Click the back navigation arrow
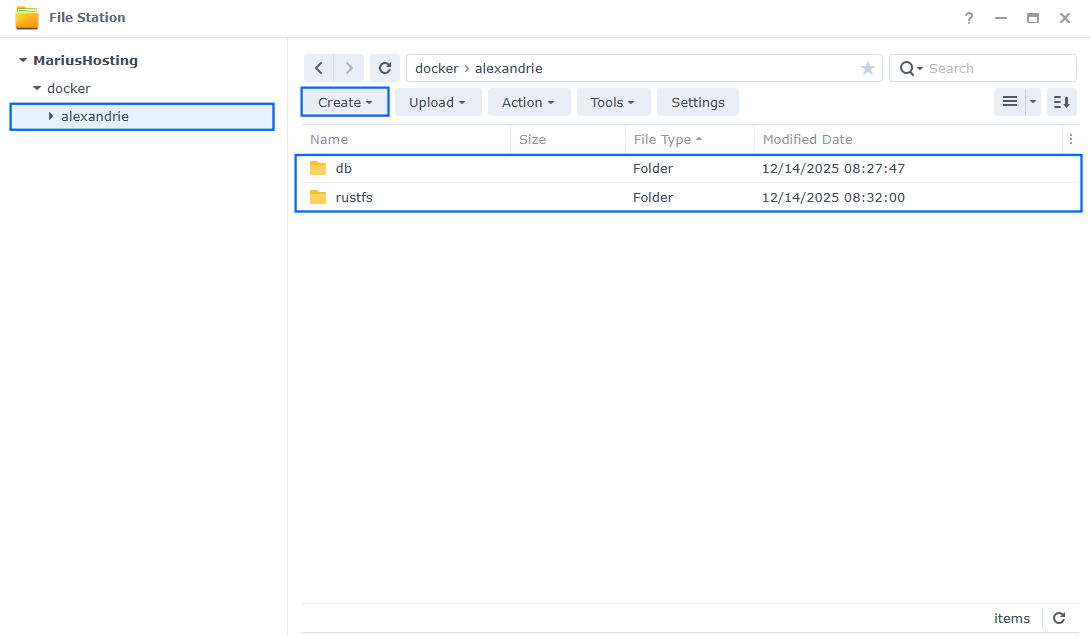Viewport: 1090px width, 636px height. [x=318, y=67]
